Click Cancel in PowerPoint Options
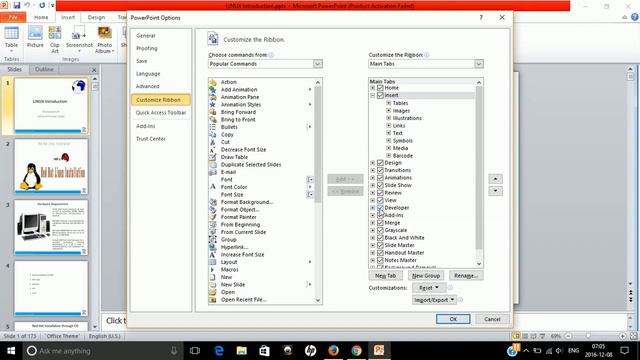The width and height of the screenshot is (640, 360). click(x=492, y=319)
